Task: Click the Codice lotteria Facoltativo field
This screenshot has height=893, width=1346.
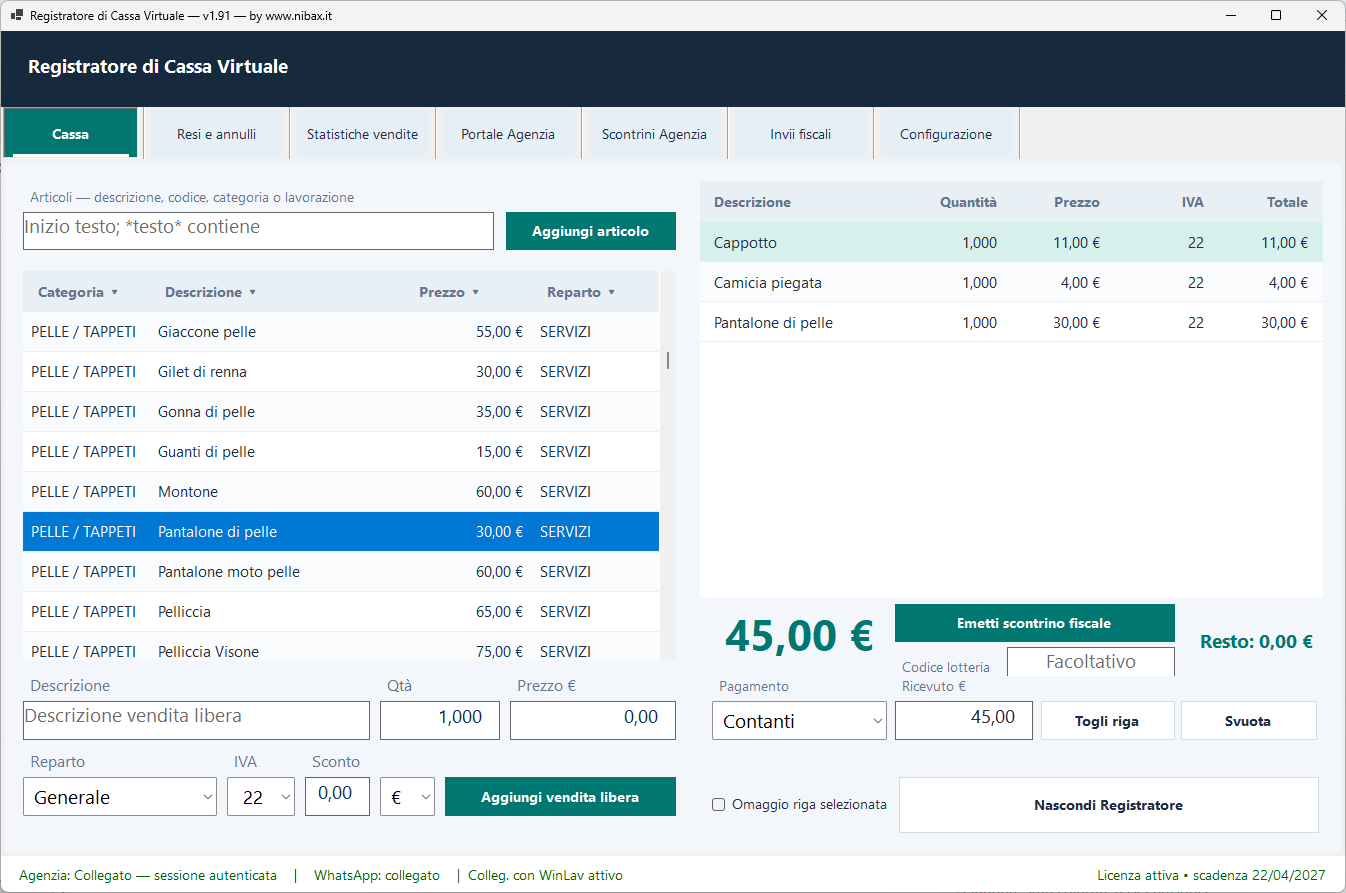Action: click(x=1090, y=662)
